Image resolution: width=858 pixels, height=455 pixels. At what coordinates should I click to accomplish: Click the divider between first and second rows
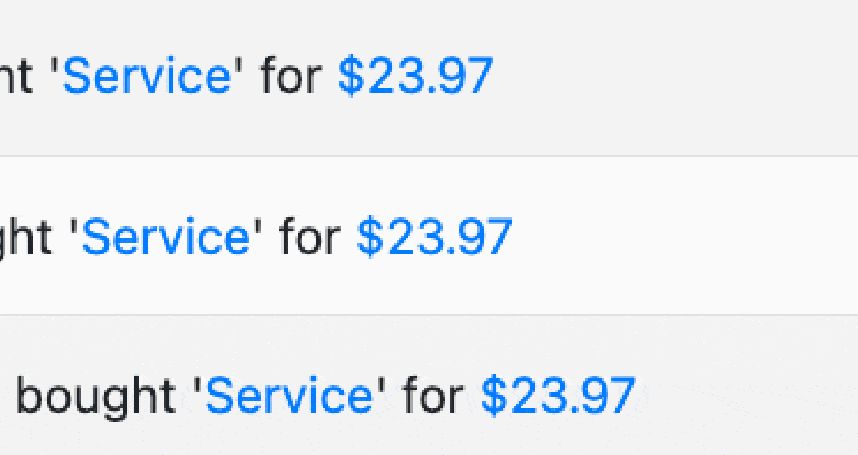click(429, 156)
